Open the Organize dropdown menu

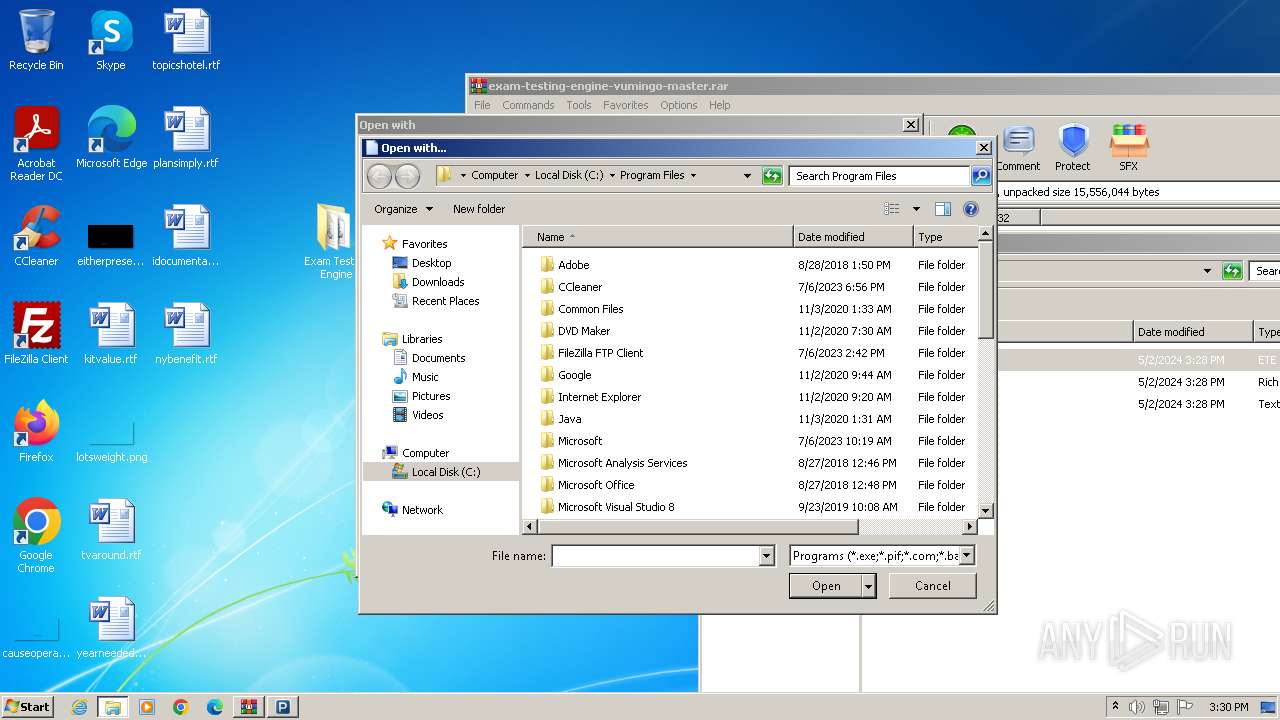(403, 209)
